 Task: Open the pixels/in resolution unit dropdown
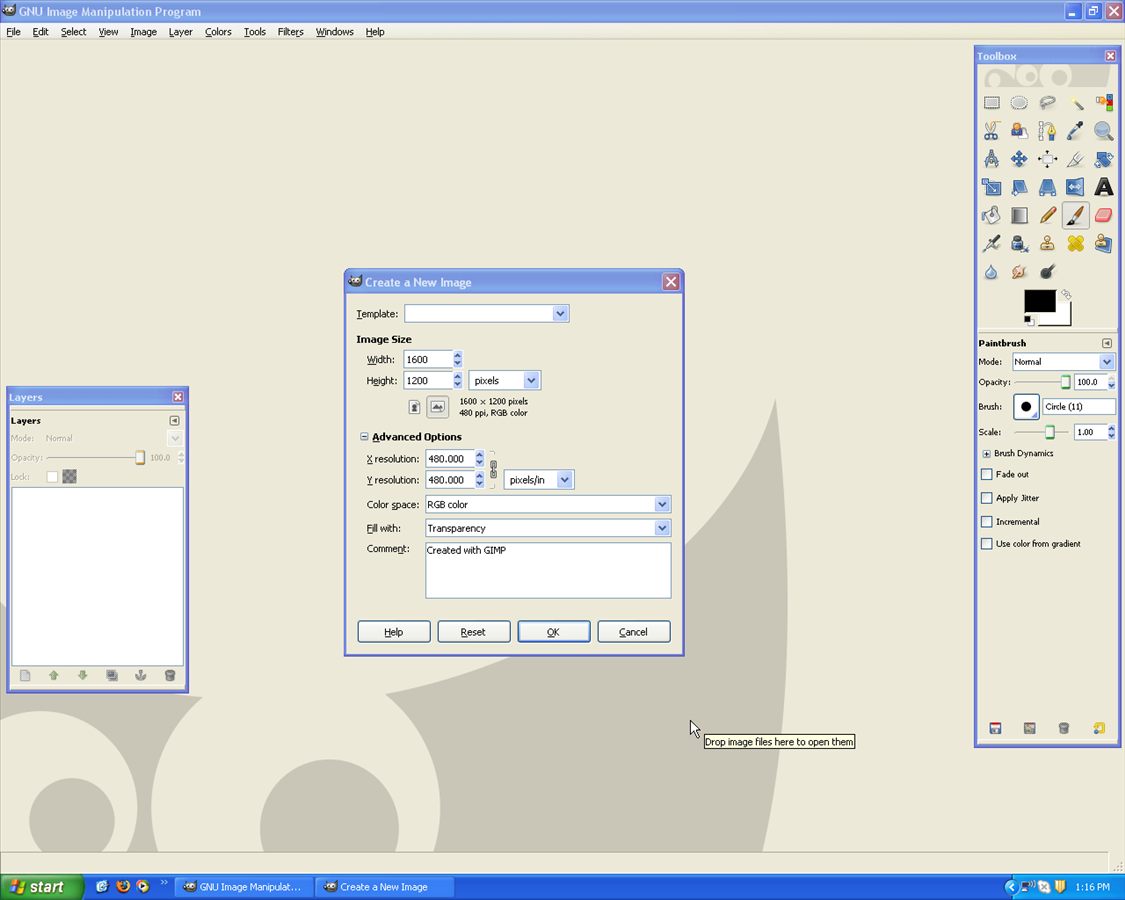(539, 479)
